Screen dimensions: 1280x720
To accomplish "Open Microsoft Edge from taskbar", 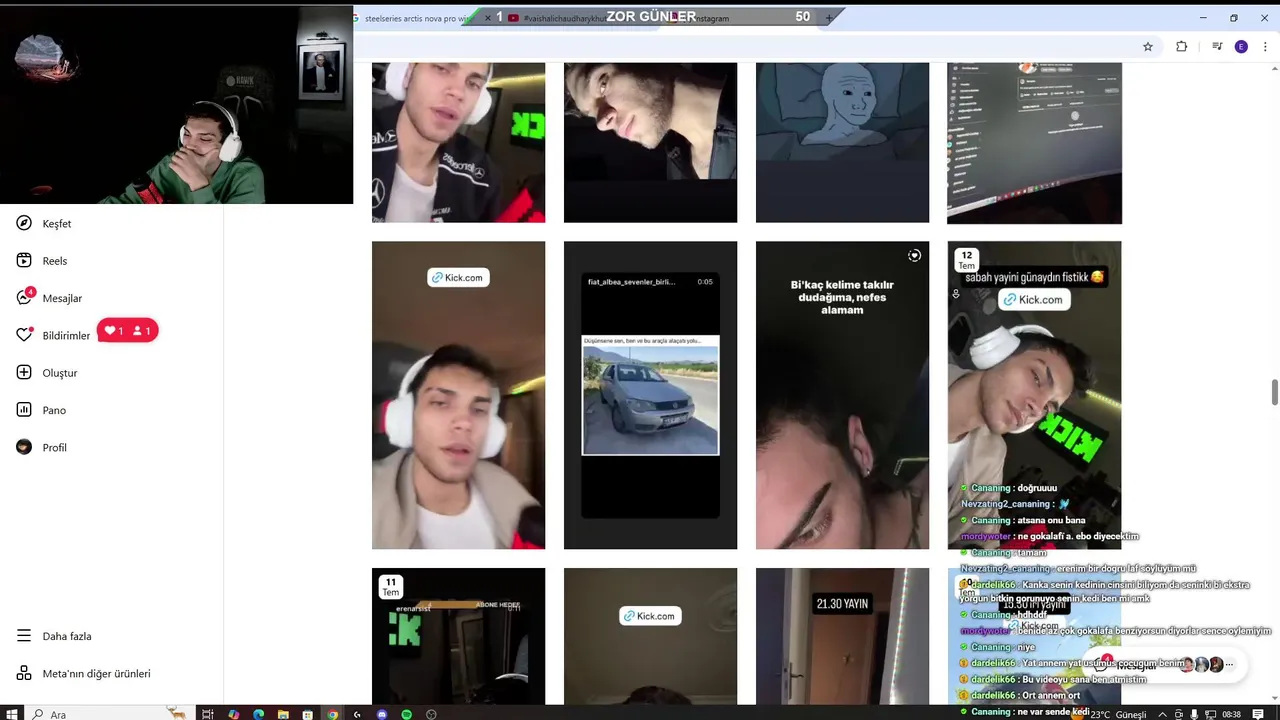I will click(x=258, y=714).
